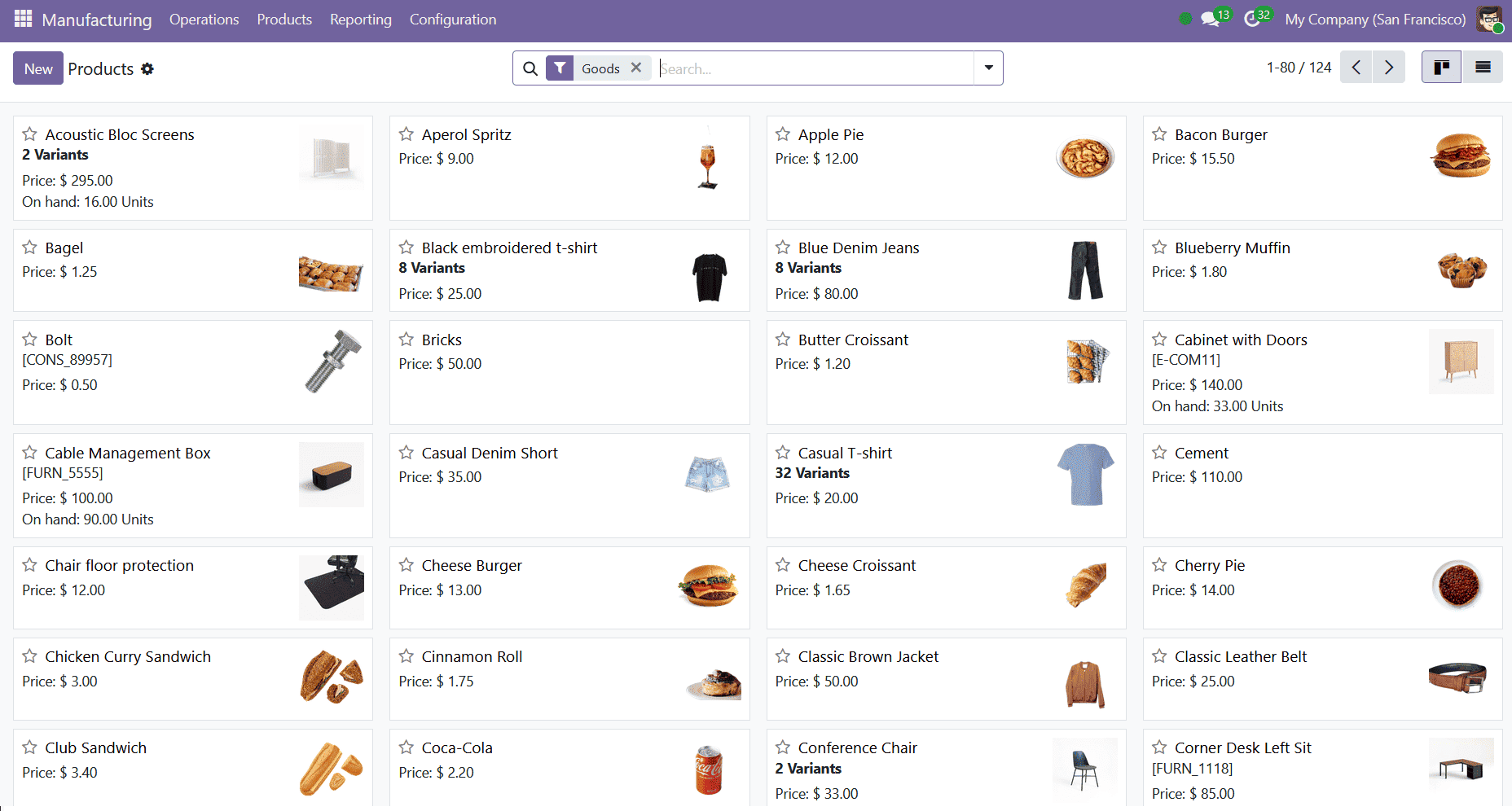This screenshot has height=811, width=1512.
Task: Open the Casual T-shirt card image
Action: point(1084,475)
